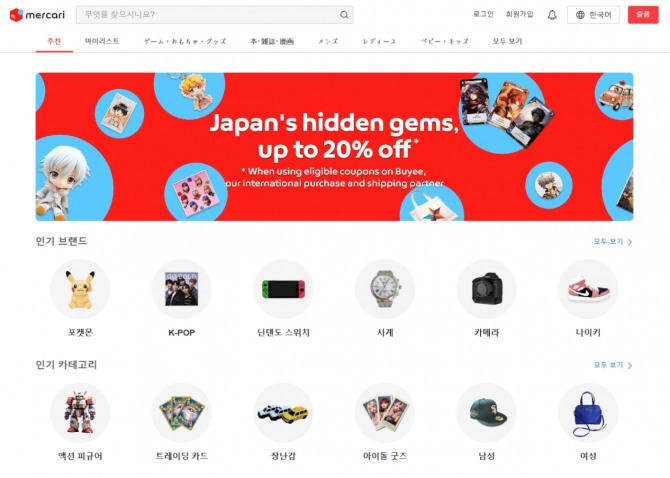Expand 모두 보기 for popular categories

pyautogui.click(x=613, y=365)
